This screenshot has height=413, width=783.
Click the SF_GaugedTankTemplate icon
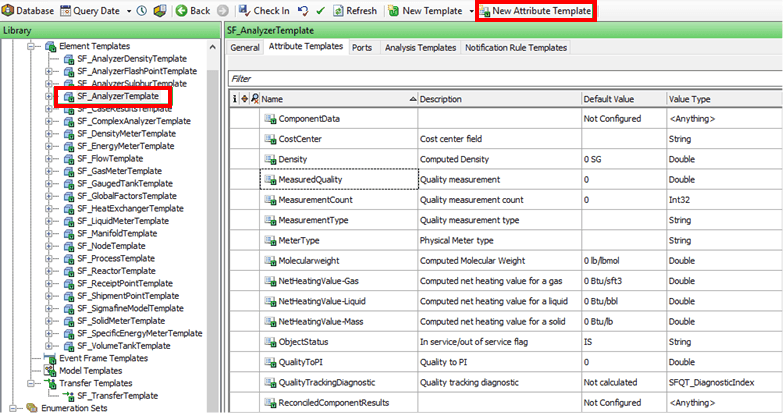69,183
